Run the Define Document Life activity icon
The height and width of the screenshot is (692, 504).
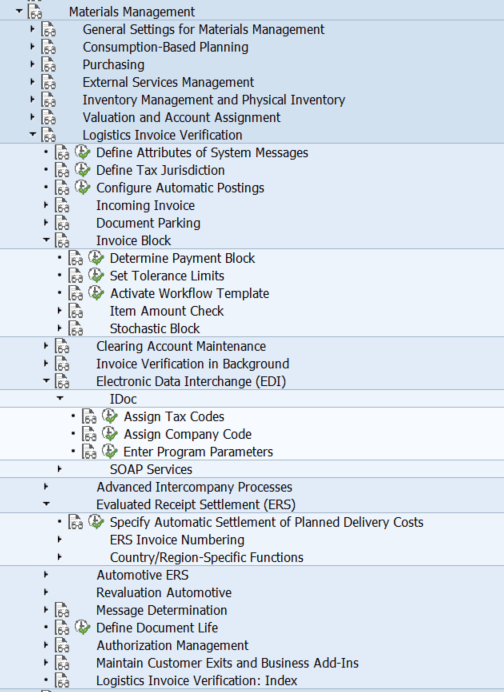(x=82, y=627)
